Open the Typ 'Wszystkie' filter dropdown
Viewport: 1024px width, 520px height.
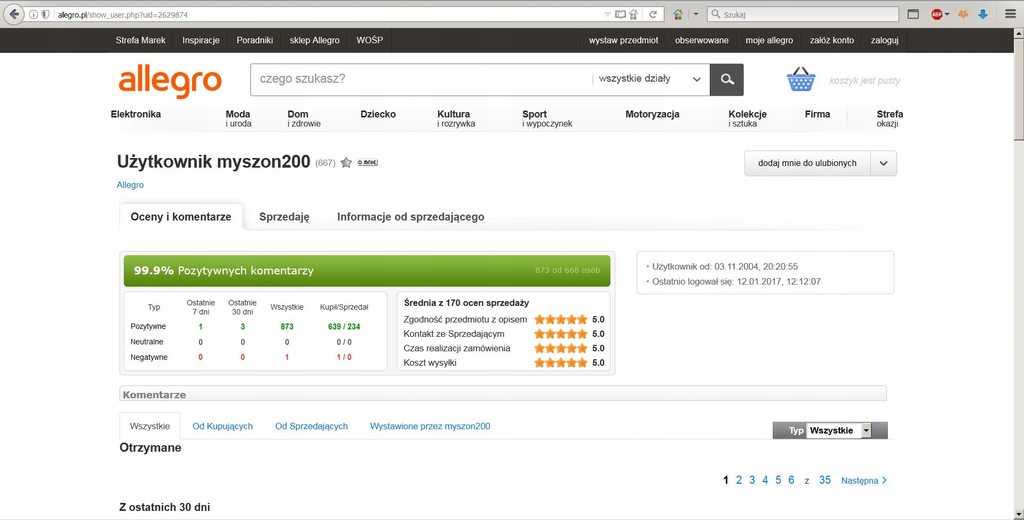click(839, 431)
